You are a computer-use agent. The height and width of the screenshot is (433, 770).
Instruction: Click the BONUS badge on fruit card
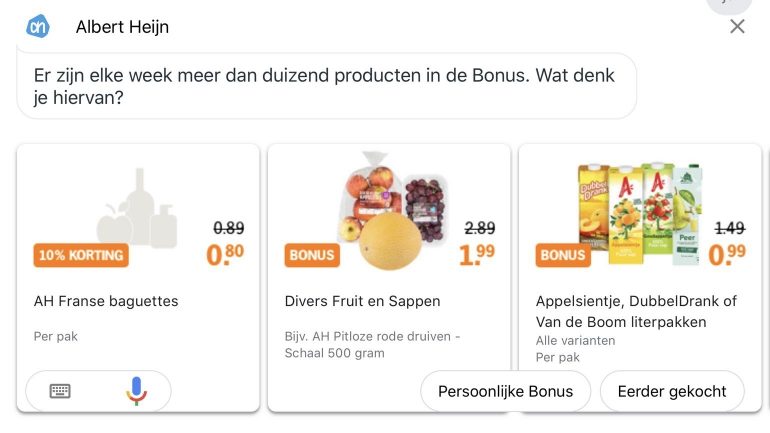pyautogui.click(x=312, y=255)
